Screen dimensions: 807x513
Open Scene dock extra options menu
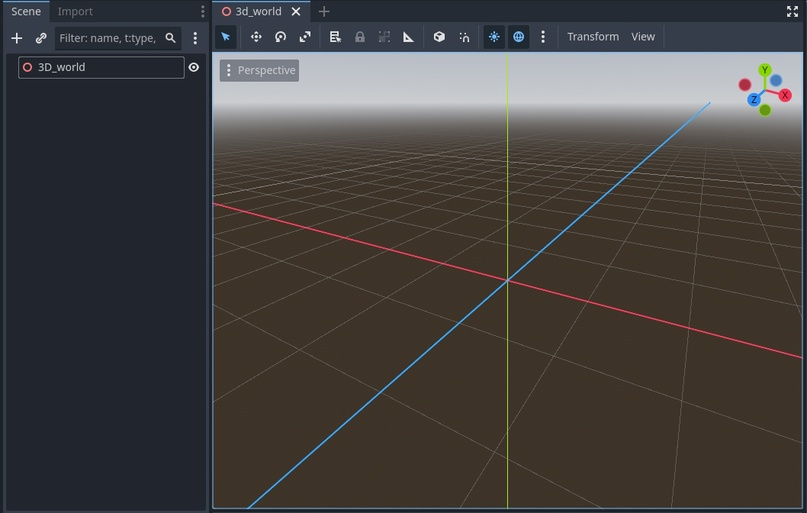click(x=195, y=38)
